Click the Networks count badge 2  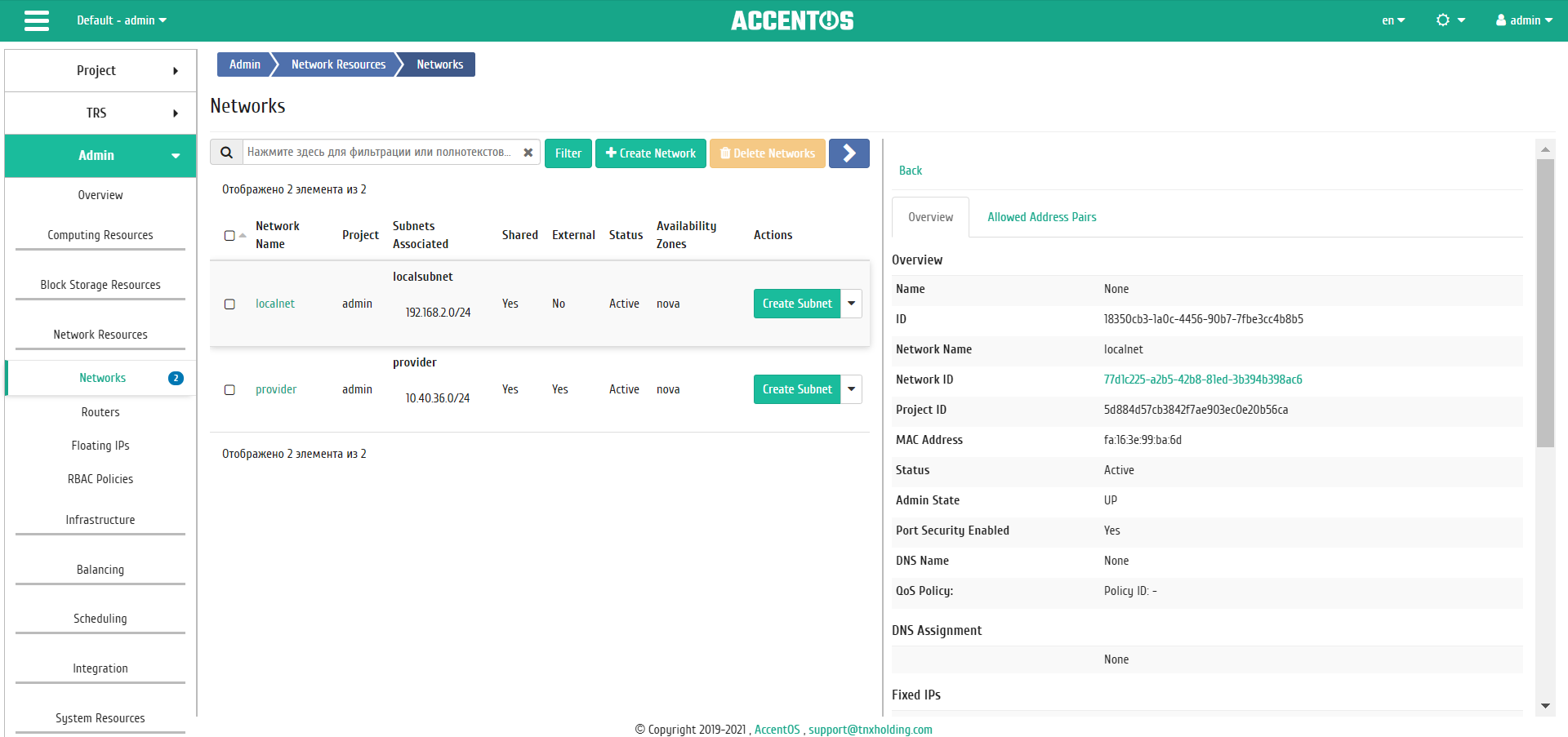[176, 378]
